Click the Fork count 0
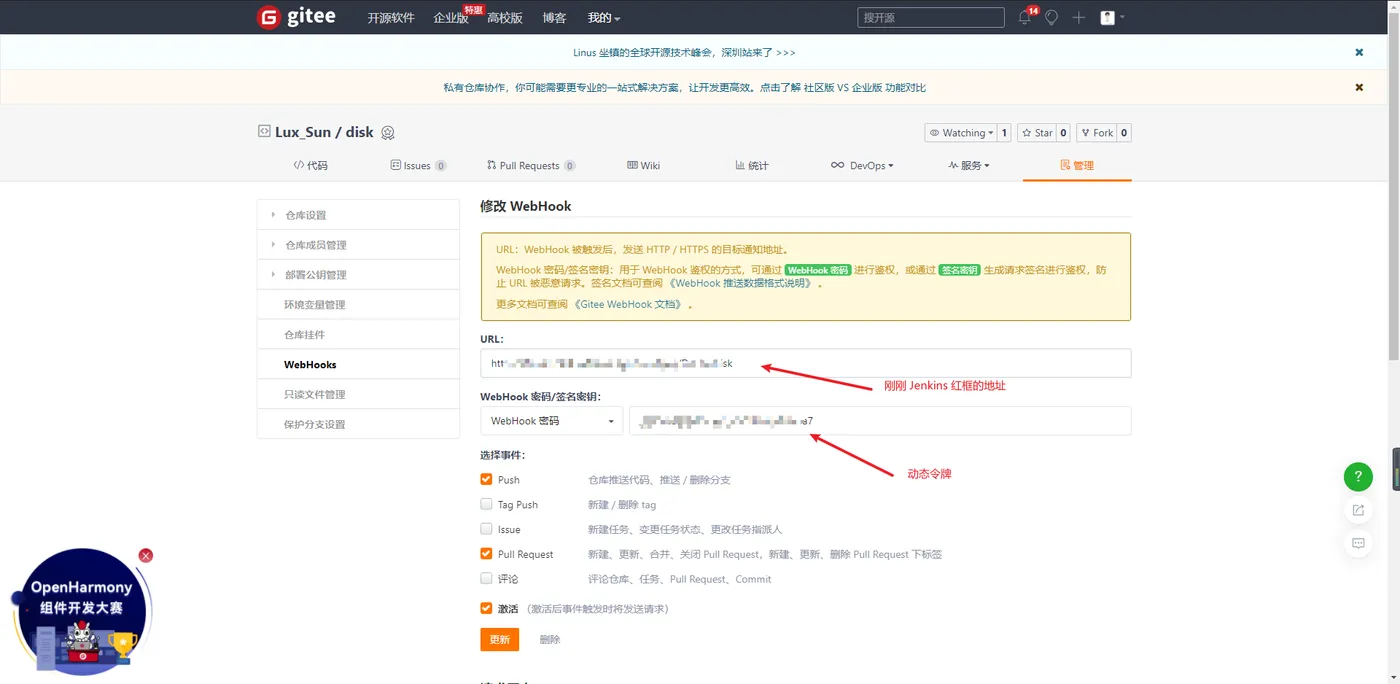Screen dimensions: 1400x684 point(1124,133)
